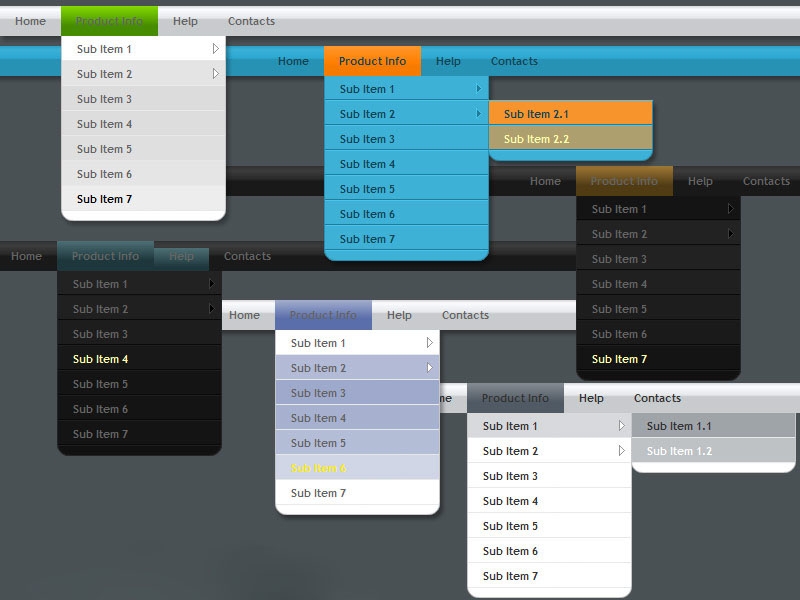This screenshot has width=800, height=600.
Task: Open Contacts beside slate gray Product Info
Action: tap(657, 398)
